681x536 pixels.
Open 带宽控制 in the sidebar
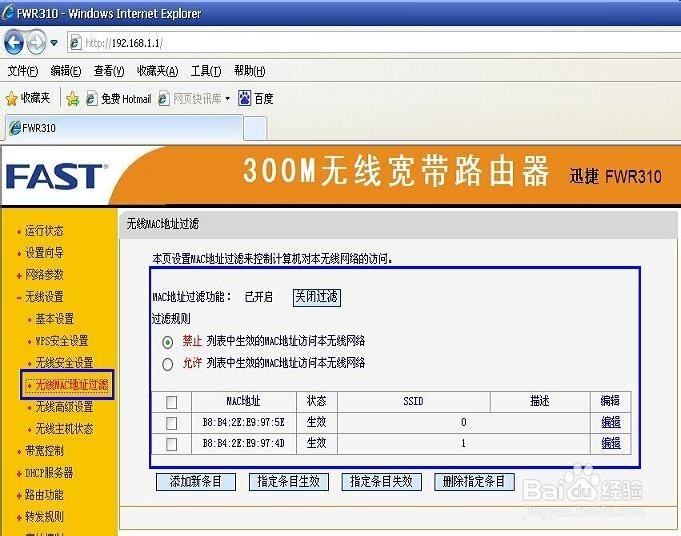[44, 451]
